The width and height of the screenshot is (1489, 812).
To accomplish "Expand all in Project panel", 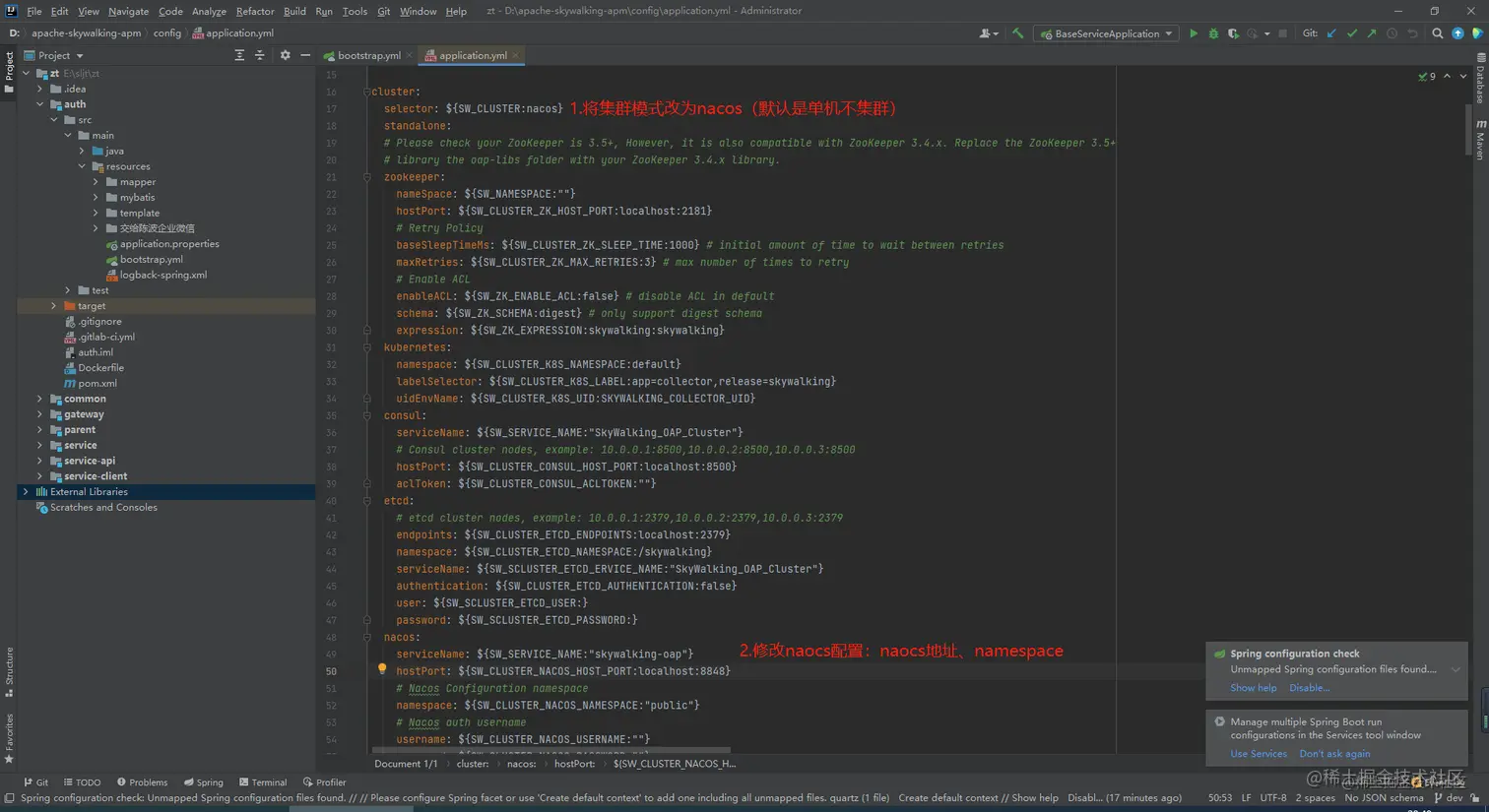I will [239, 55].
